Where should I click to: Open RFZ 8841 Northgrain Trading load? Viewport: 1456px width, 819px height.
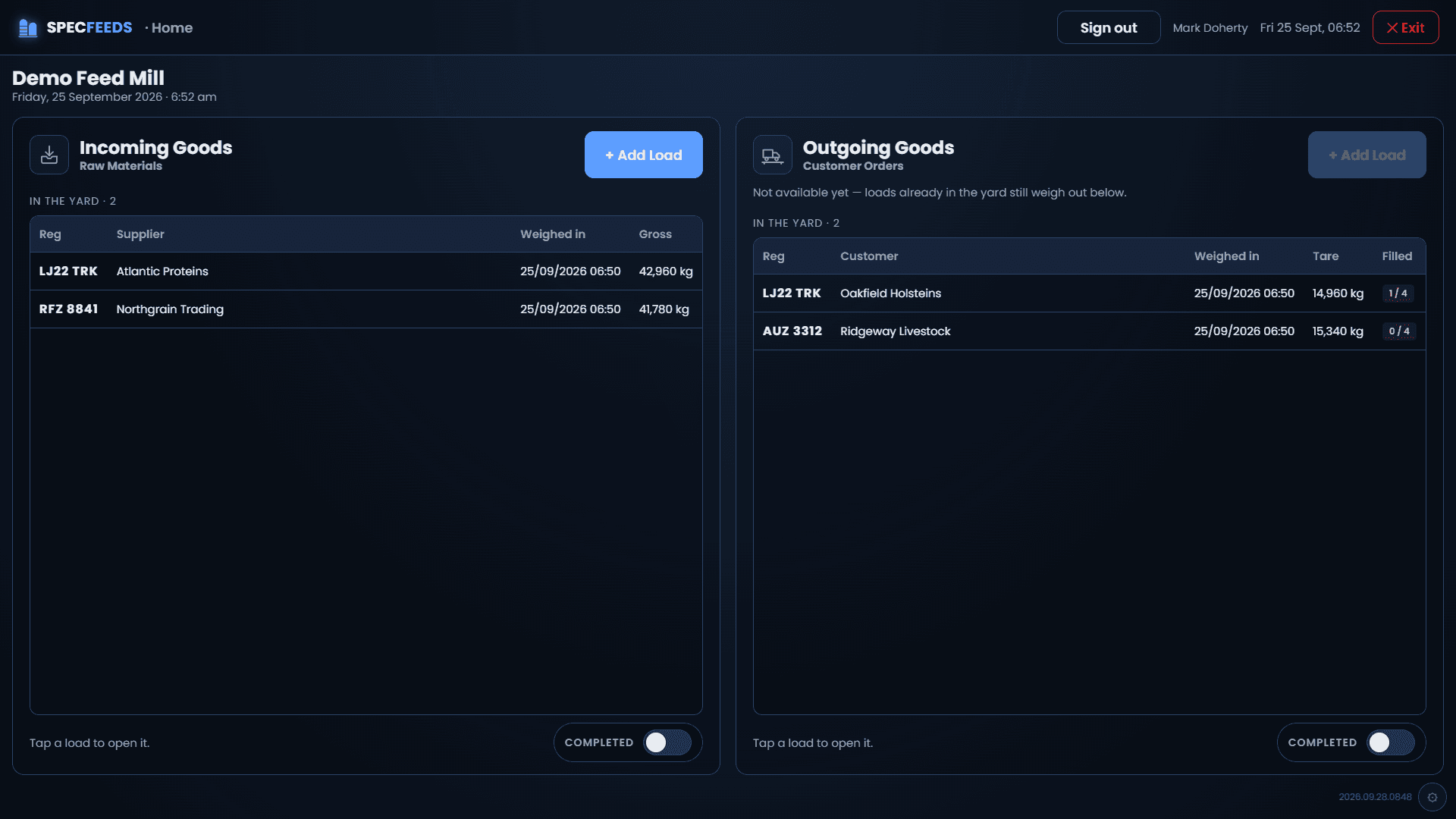click(x=366, y=309)
